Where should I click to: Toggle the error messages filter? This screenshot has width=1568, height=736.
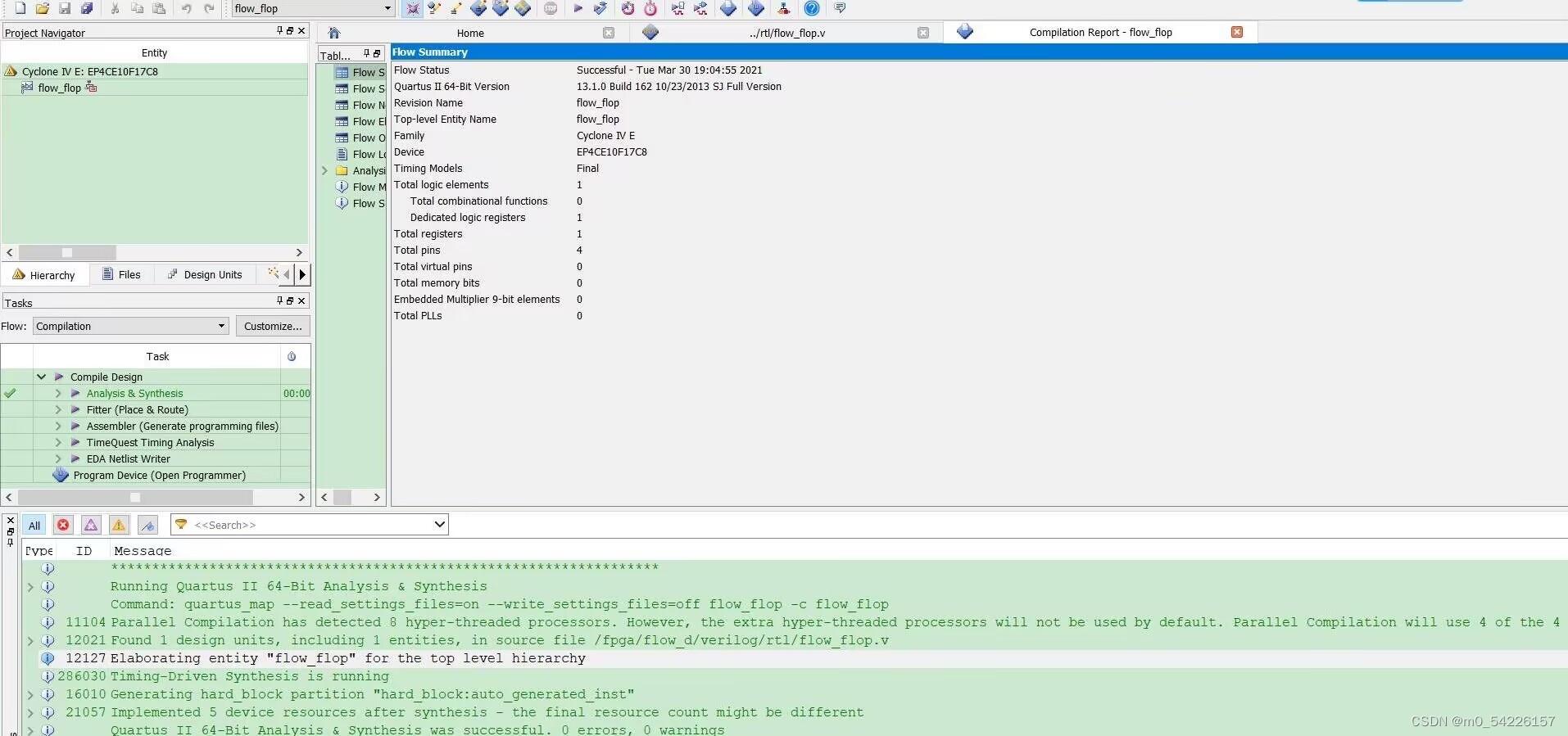[63, 526]
